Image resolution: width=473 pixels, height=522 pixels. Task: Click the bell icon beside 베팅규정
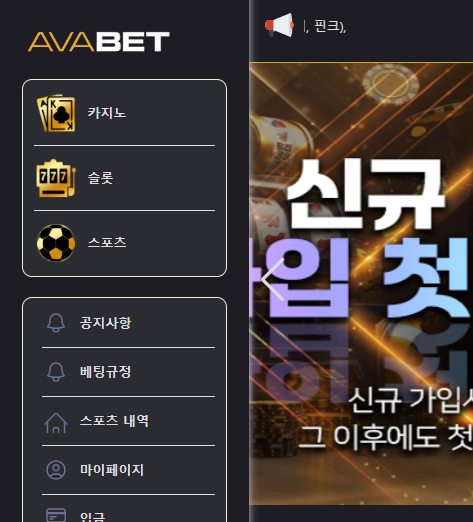click(56, 372)
